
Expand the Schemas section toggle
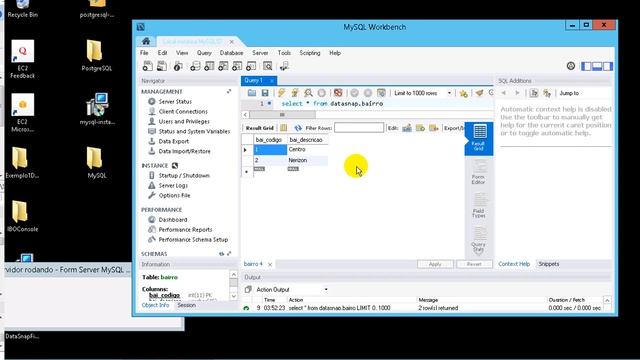(229, 254)
